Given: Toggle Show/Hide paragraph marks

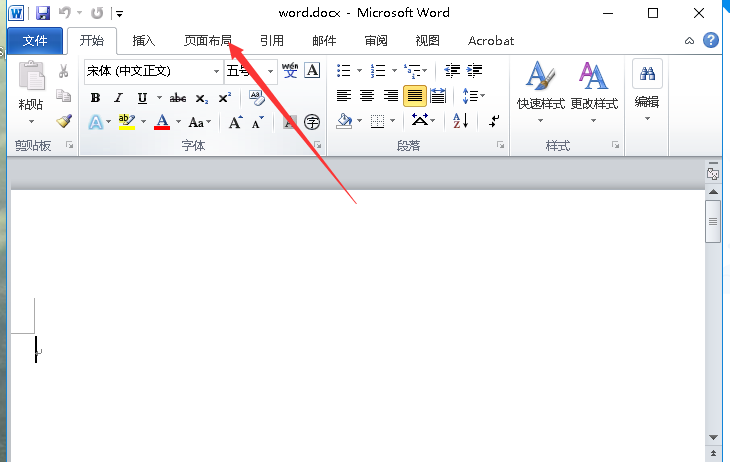Looking at the screenshot, I should (x=494, y=121).
